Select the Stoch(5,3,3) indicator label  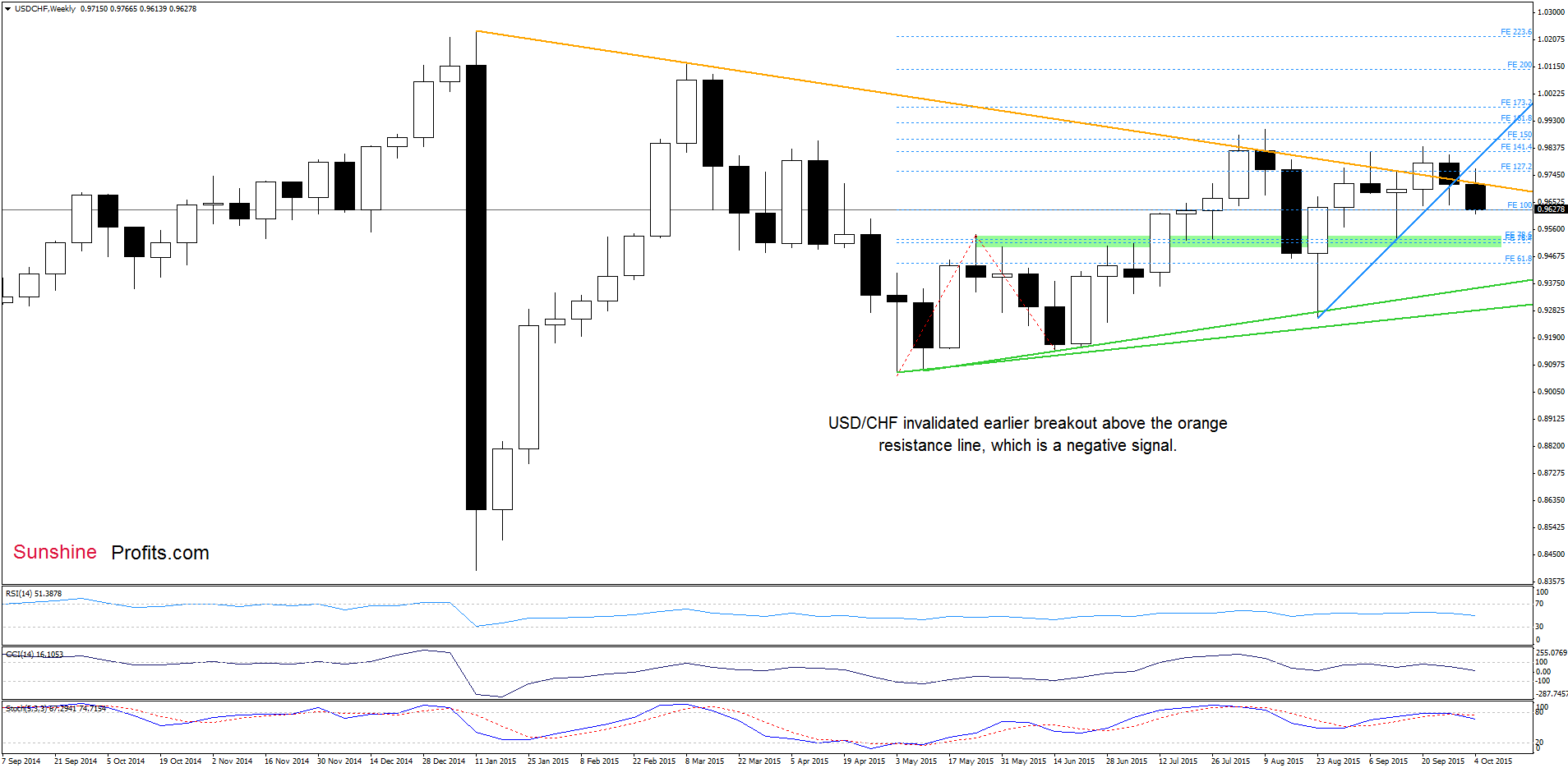[56, 708]
